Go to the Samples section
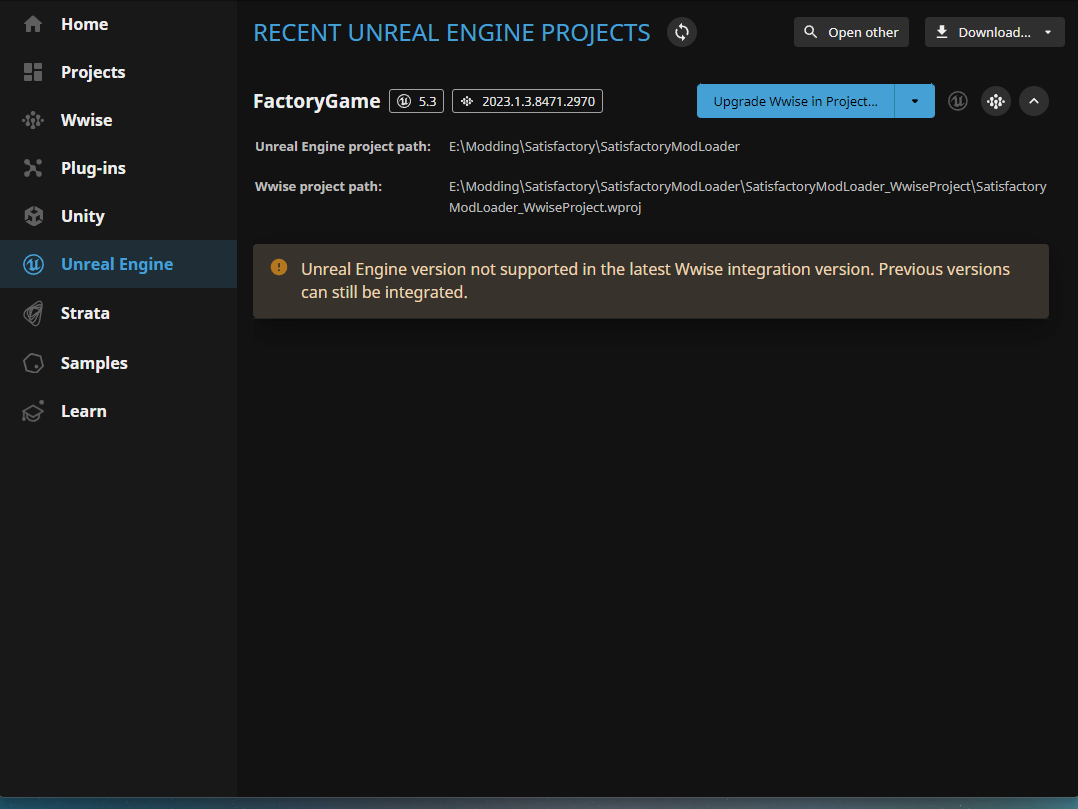 (x=118, y=363)
